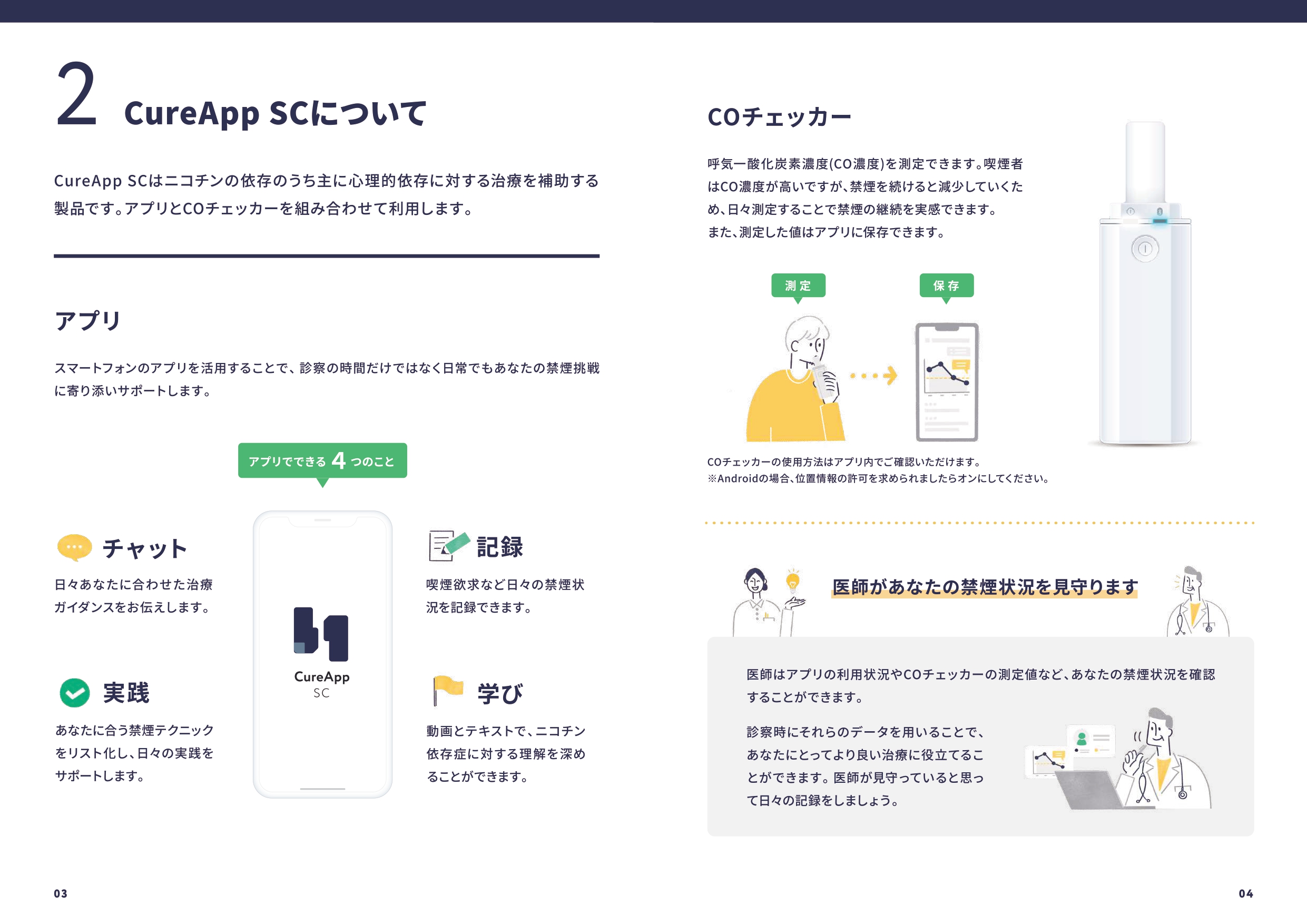Click the power button on the CO checker device
The width and height of the screenshot is (1307, 924).
click(x=1145, y=249)
